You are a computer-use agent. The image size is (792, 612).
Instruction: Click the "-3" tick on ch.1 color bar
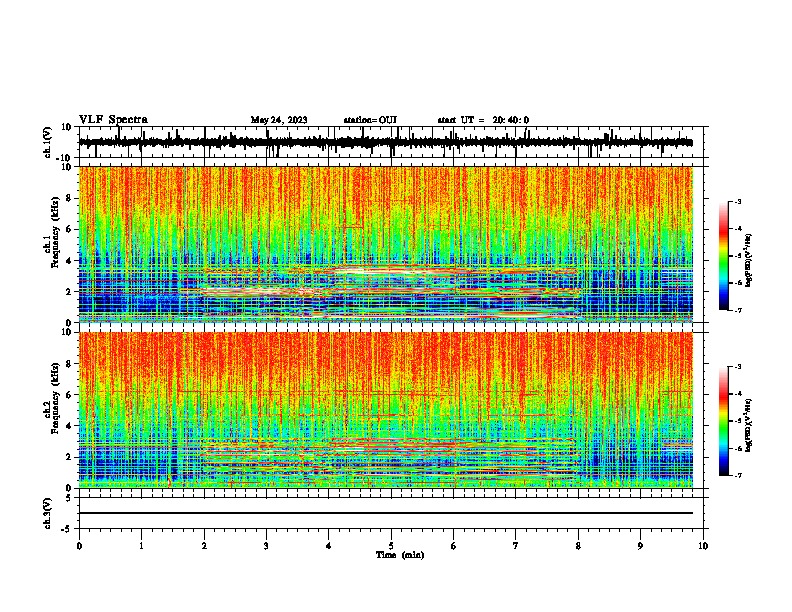[738, 201]
